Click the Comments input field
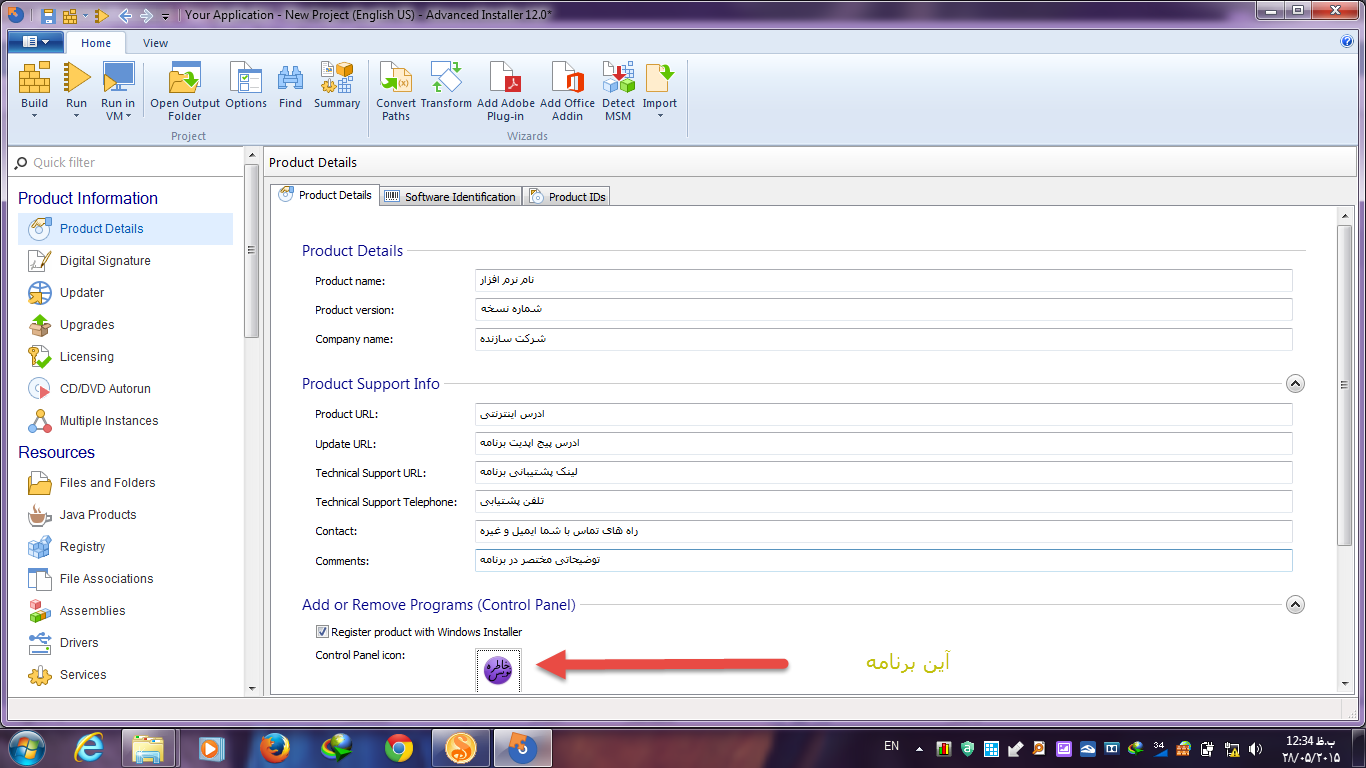1366x768 pixels. [884, 560]
